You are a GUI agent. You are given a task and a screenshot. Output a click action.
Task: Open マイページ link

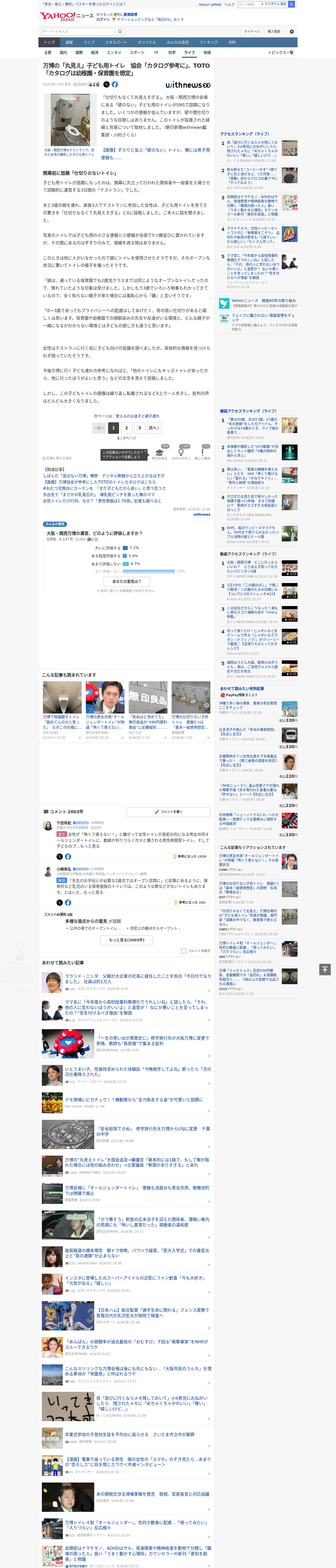(251, 31)
